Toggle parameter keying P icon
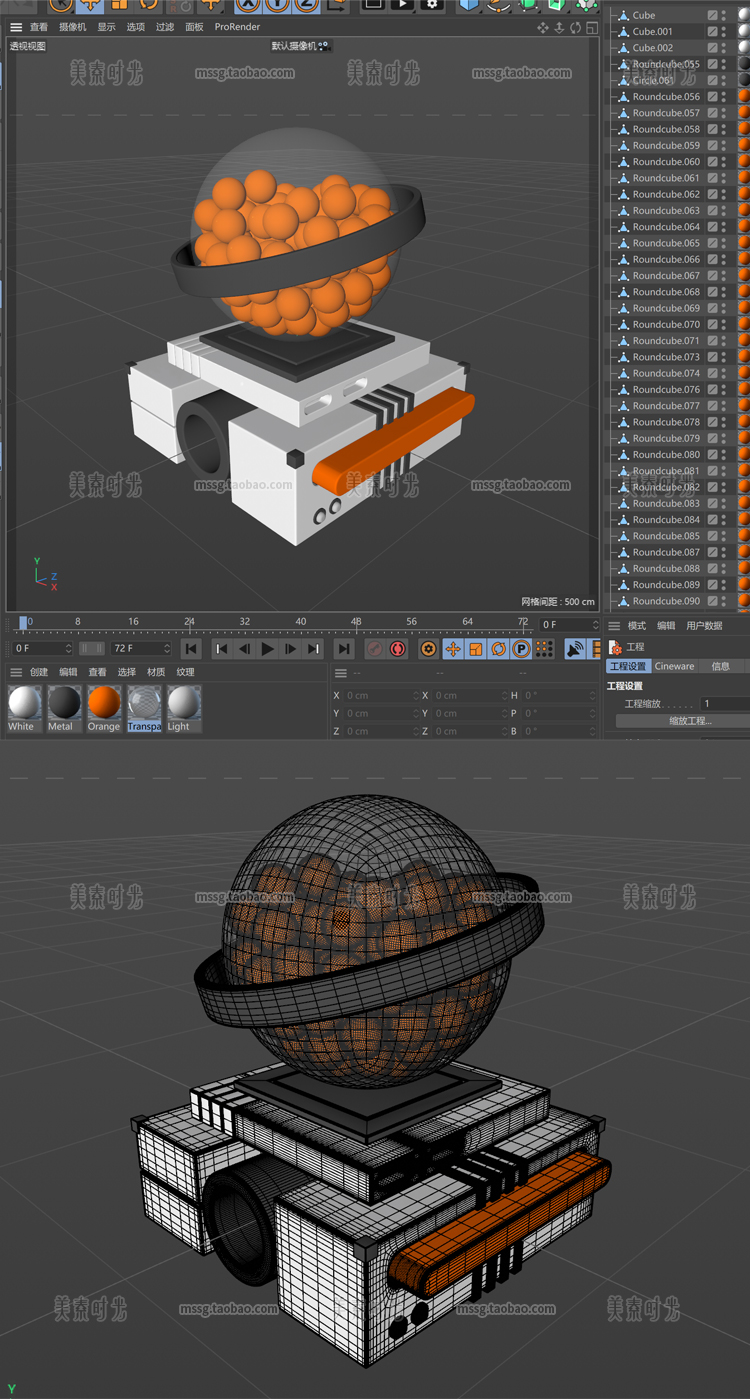This screenshot has height=1399, width=750. (x=522, y=649)
